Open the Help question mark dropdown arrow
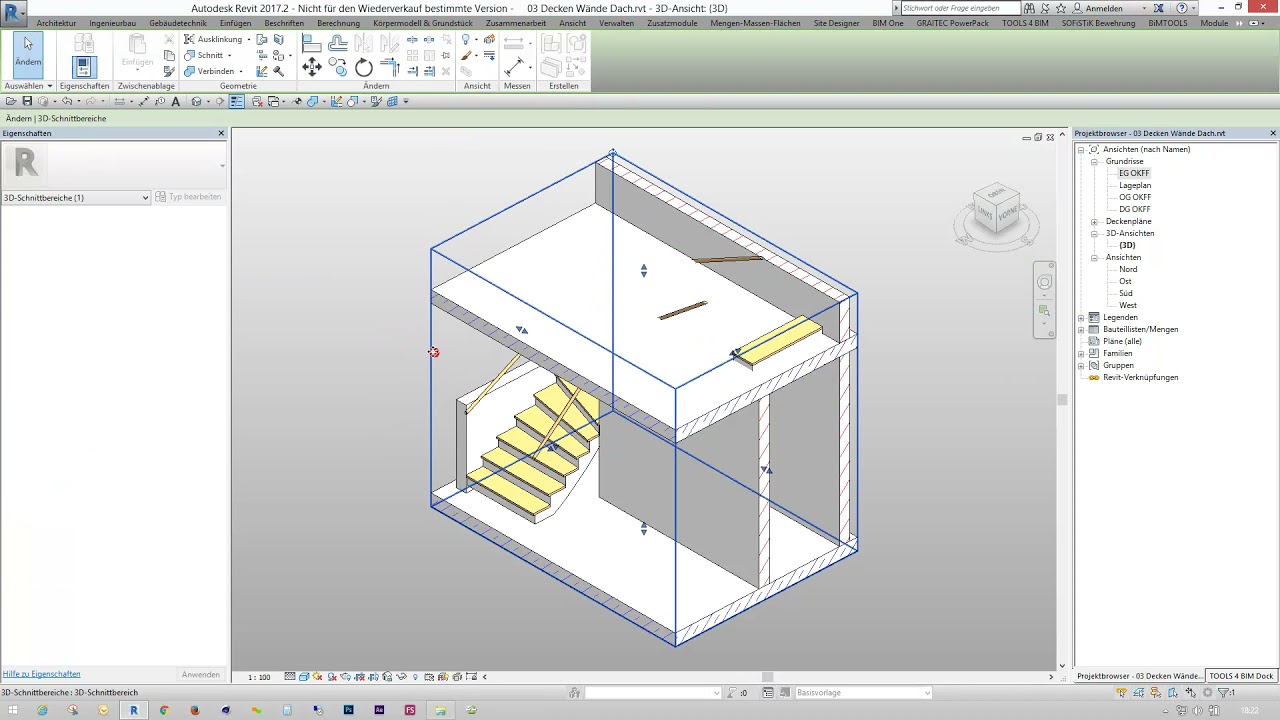The image size is (1280, 720). point(1194,8)
